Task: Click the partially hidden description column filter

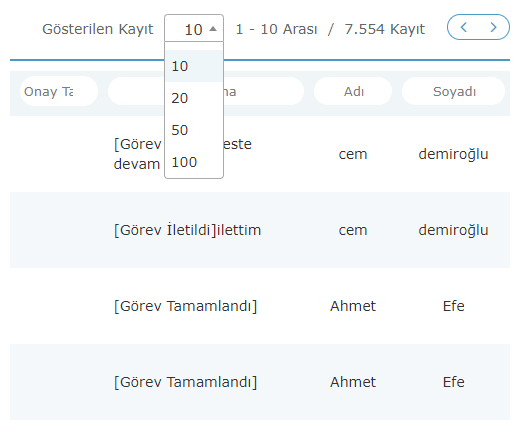Action: (206, 91)
